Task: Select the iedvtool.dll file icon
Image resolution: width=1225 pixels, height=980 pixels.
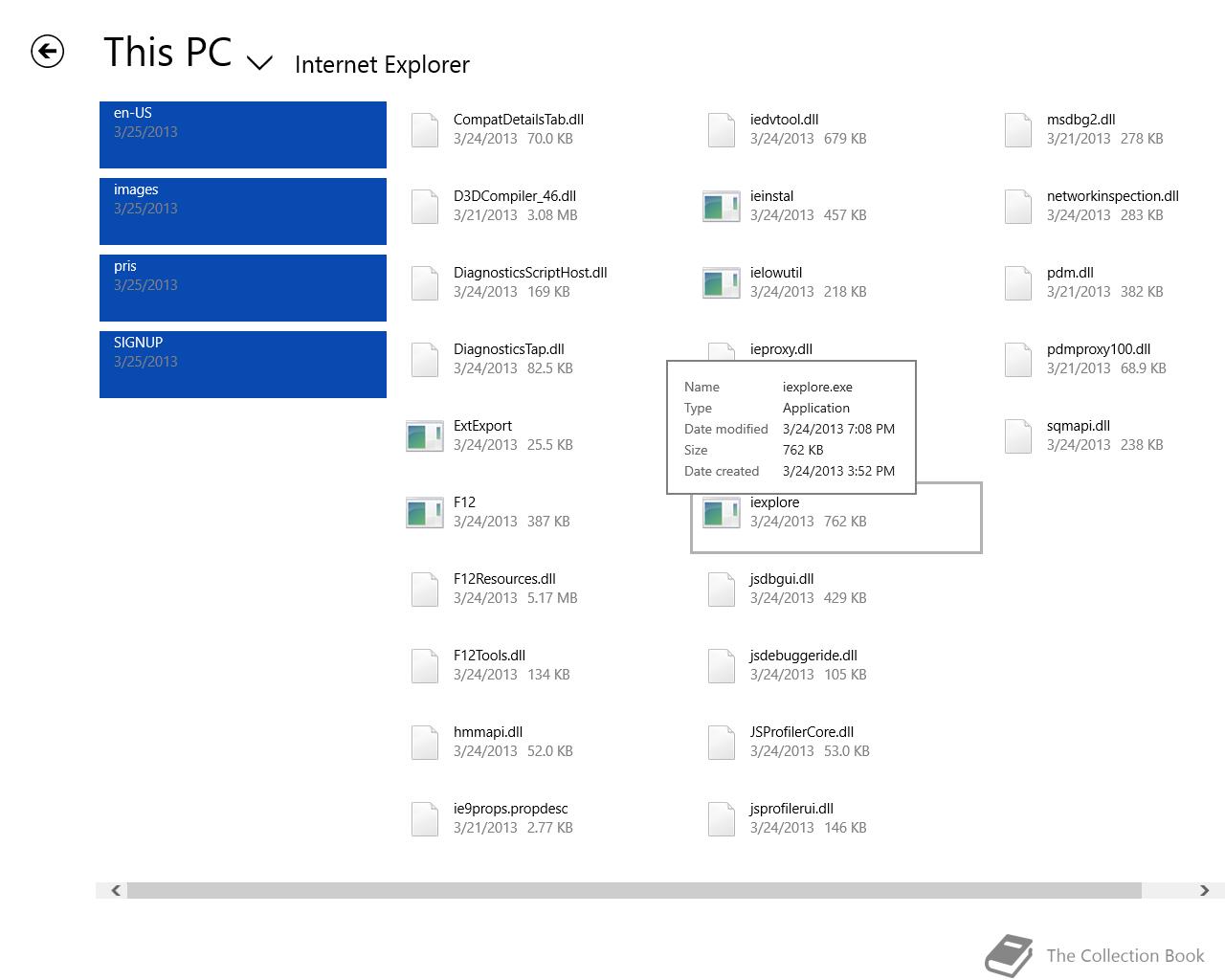Action: pyautogui.click(x=722, y=130)
